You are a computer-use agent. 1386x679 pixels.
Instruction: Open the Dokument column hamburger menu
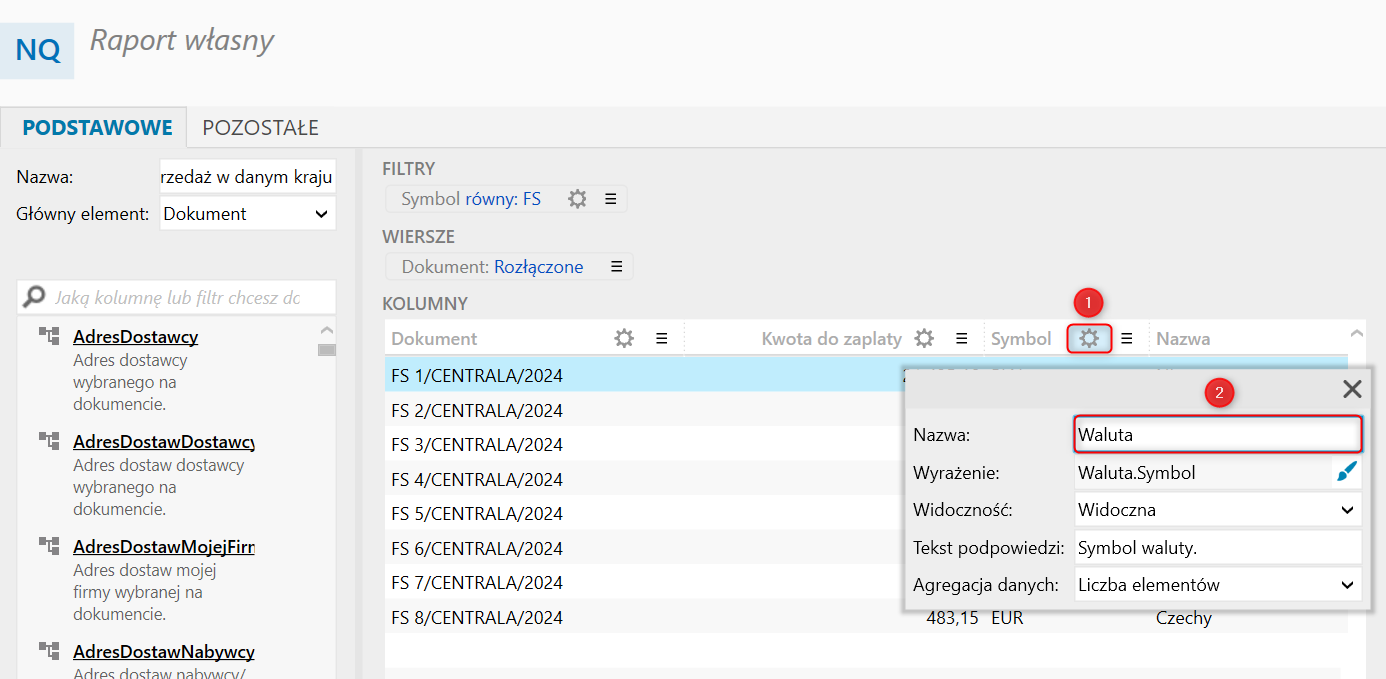661,339
